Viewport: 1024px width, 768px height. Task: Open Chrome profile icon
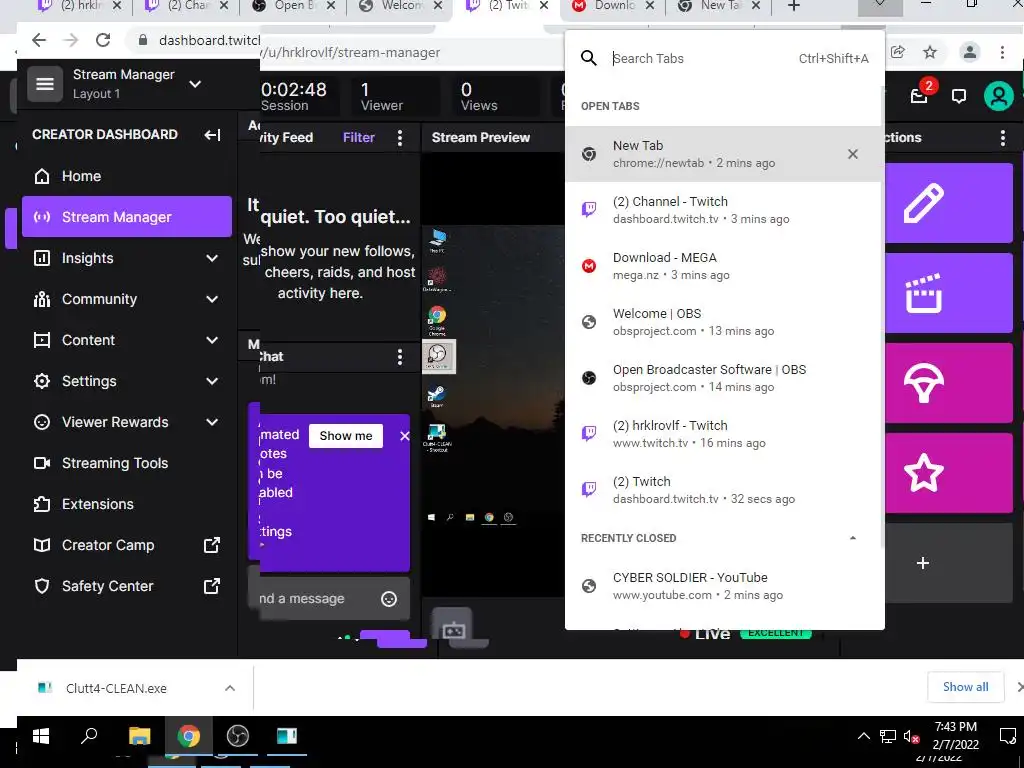tap(970, 52)
